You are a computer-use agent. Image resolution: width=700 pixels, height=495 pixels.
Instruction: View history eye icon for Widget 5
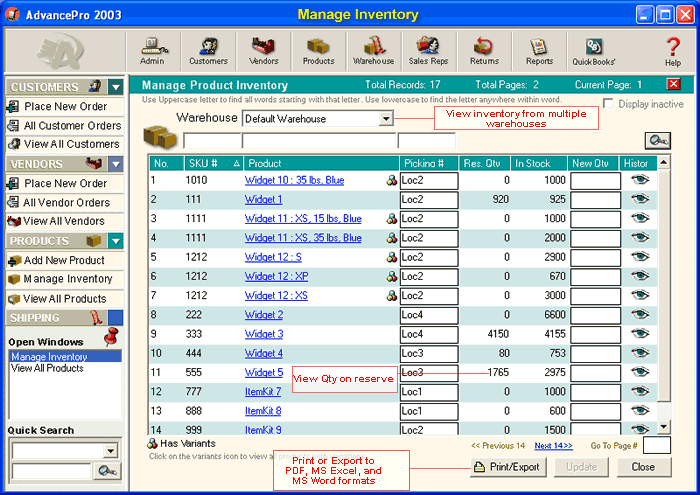pos(640,372)
